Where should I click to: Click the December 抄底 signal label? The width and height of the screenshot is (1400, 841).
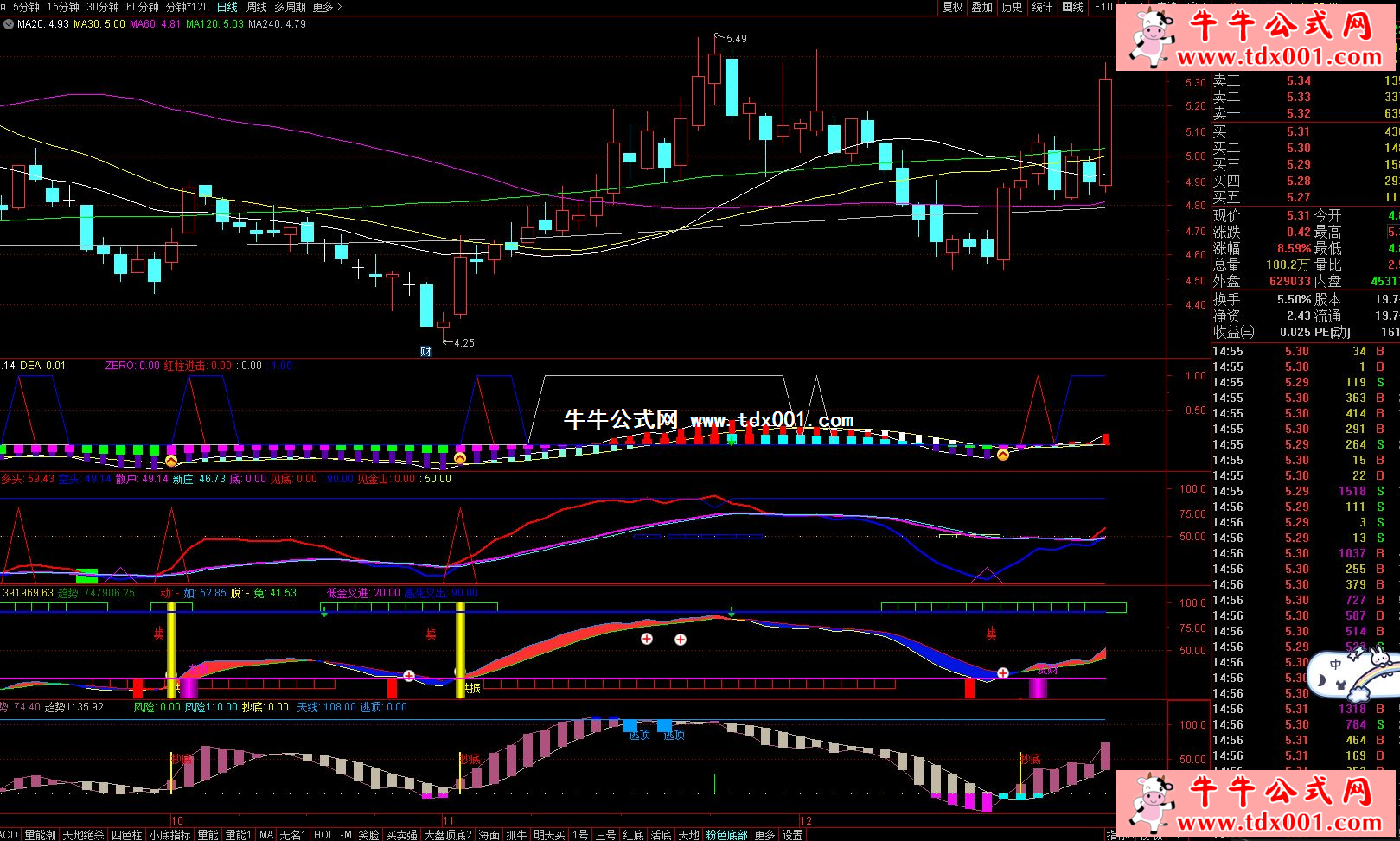pyautogui.click(x=1031, y=759)
